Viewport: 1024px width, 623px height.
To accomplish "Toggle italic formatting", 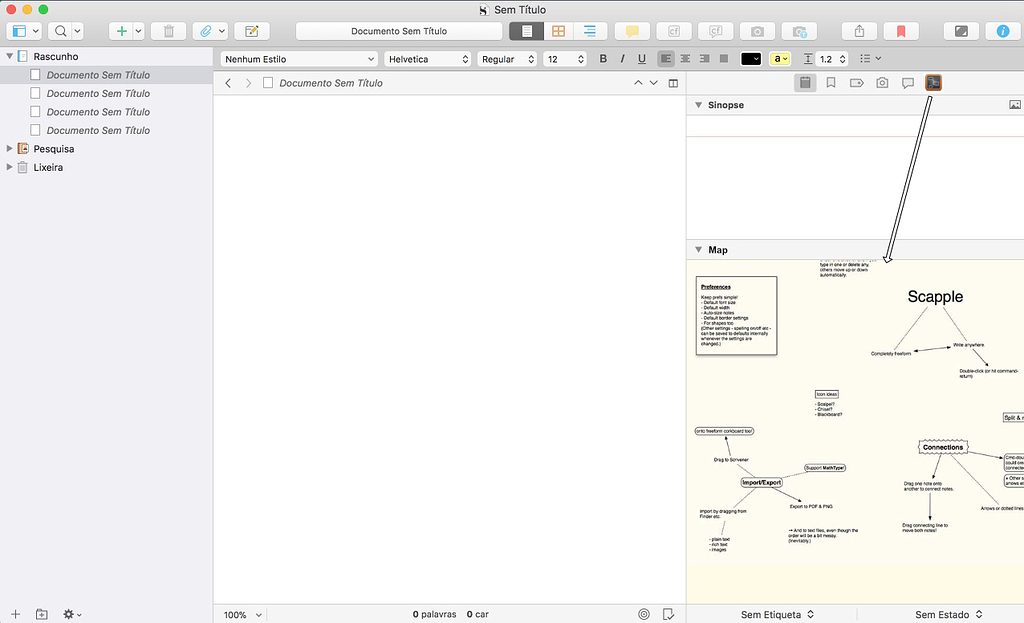I will [x=621, y=58].
